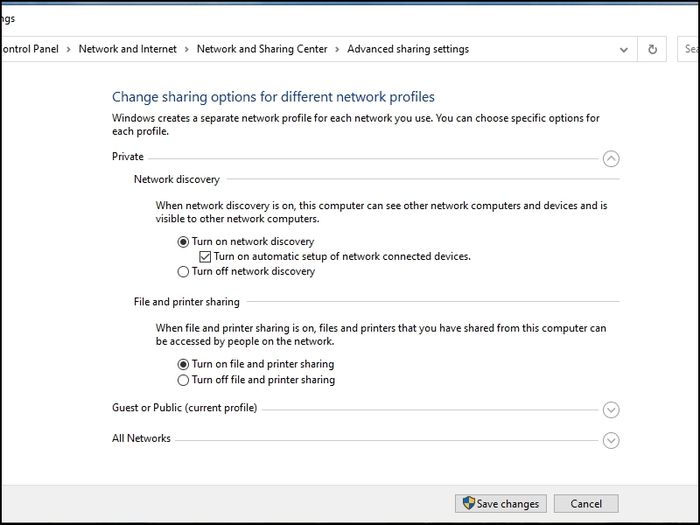Image resolution: width=700 pixels, height=525 pixels.
Task: Click the refresh icon in address bar
Action: (652, 49)
